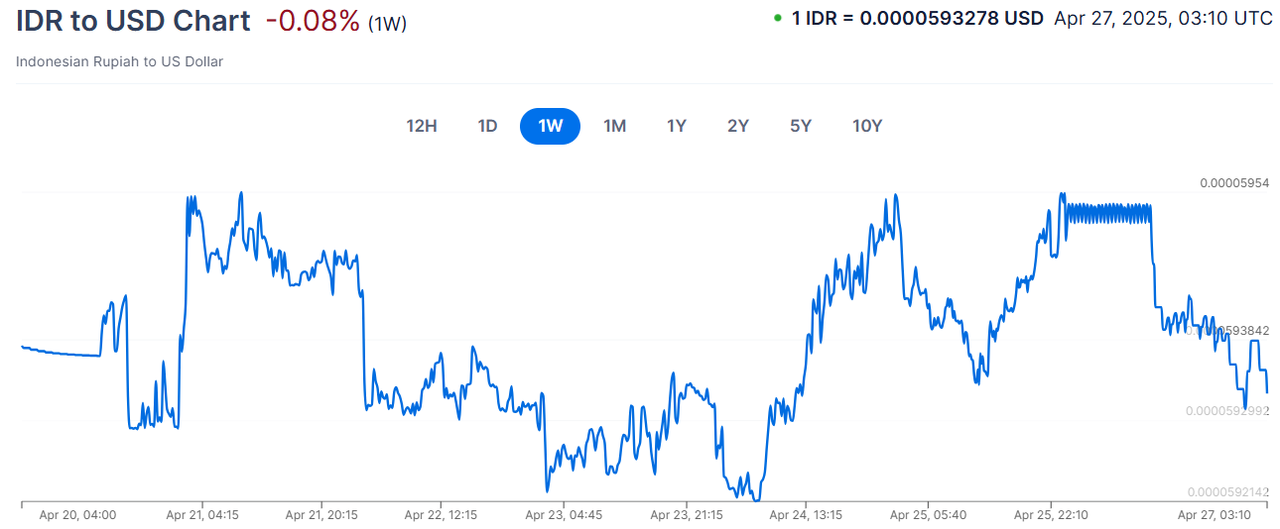Image resolution: width=1280 pixels, height=529 pixels.
Task: Click the Apr 21, 04:15 axis marker
Action: (201, 515)
